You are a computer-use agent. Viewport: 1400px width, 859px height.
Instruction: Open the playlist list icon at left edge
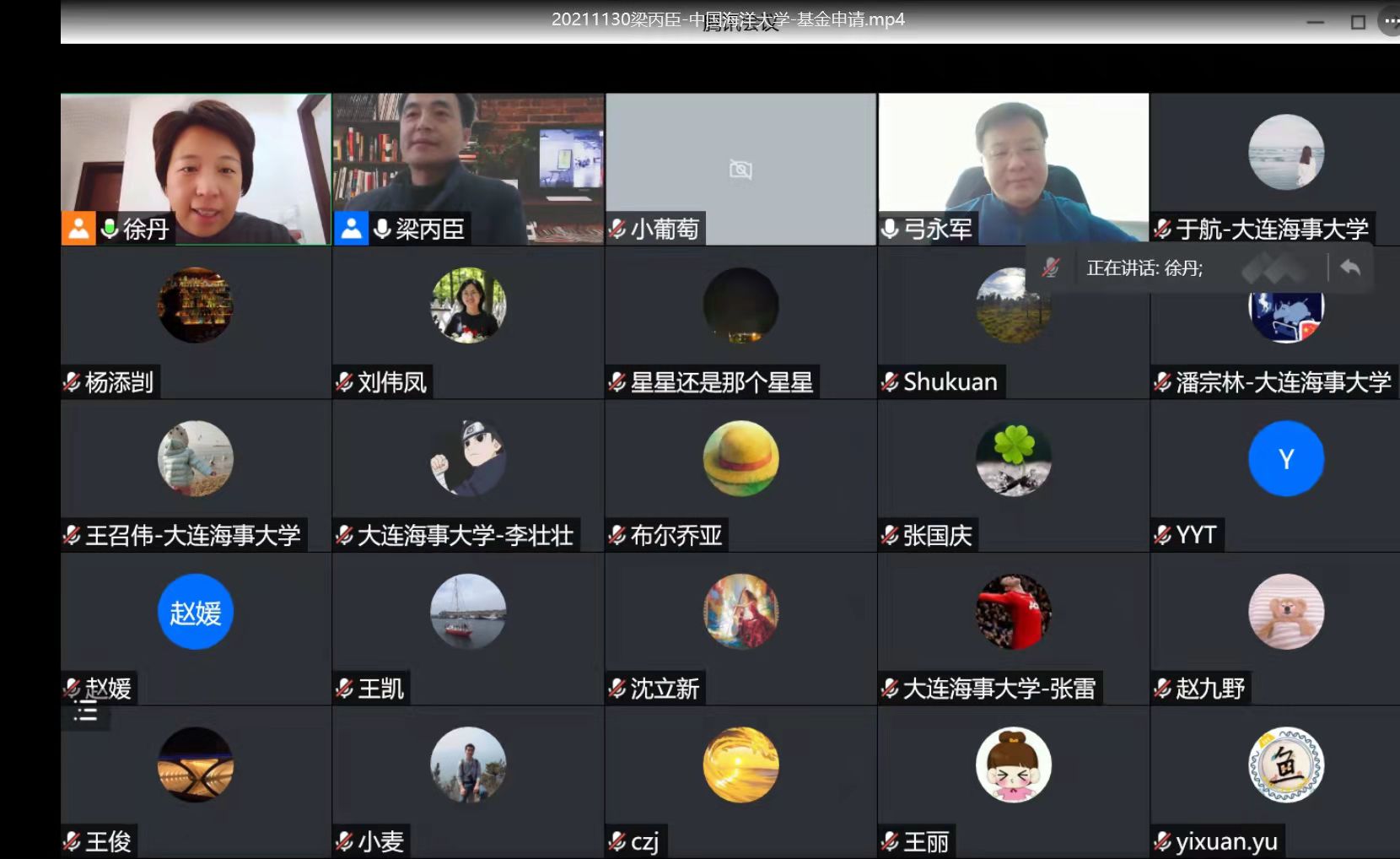click(x=85, y=711)
